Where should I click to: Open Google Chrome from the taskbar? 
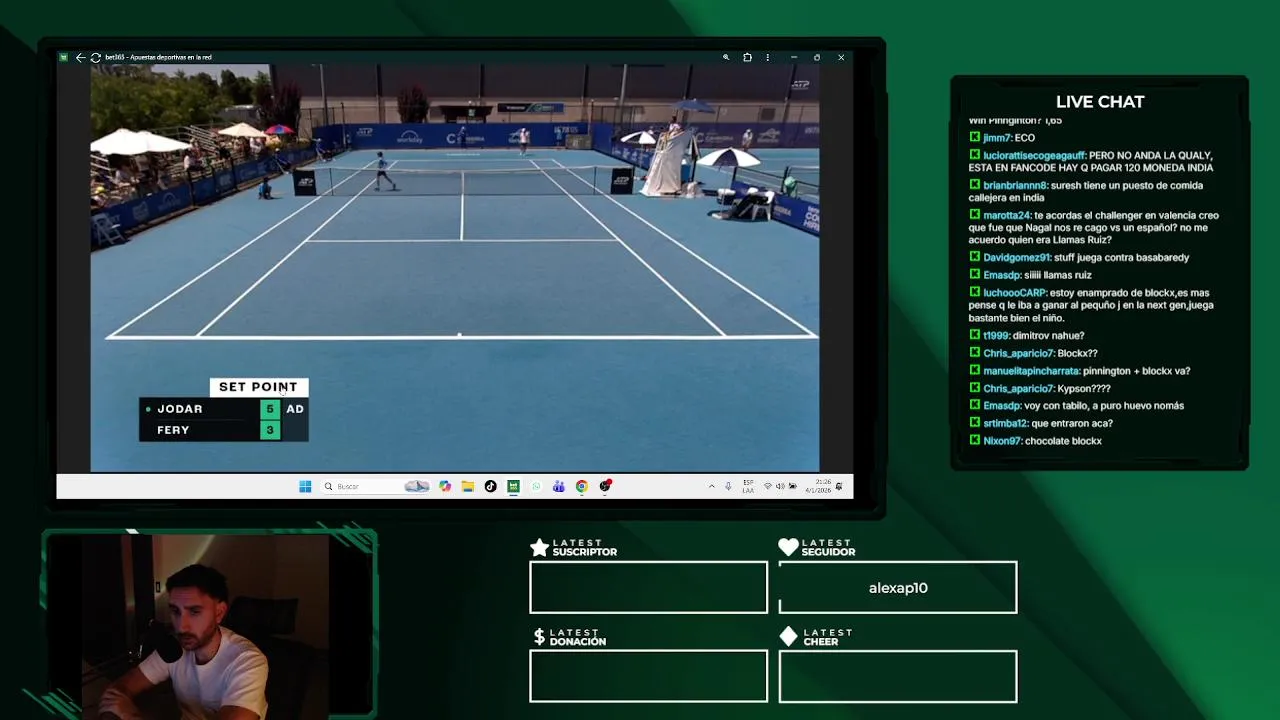581,486
